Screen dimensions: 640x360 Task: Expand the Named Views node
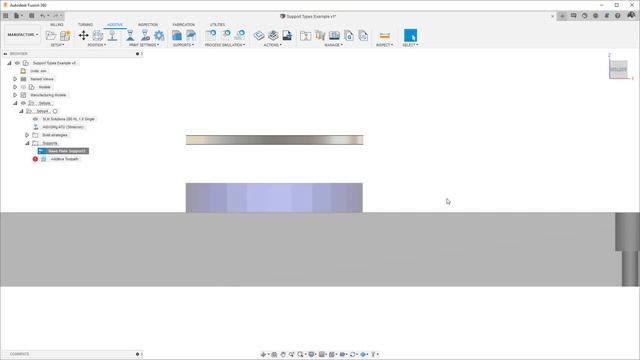coord(15,79)
